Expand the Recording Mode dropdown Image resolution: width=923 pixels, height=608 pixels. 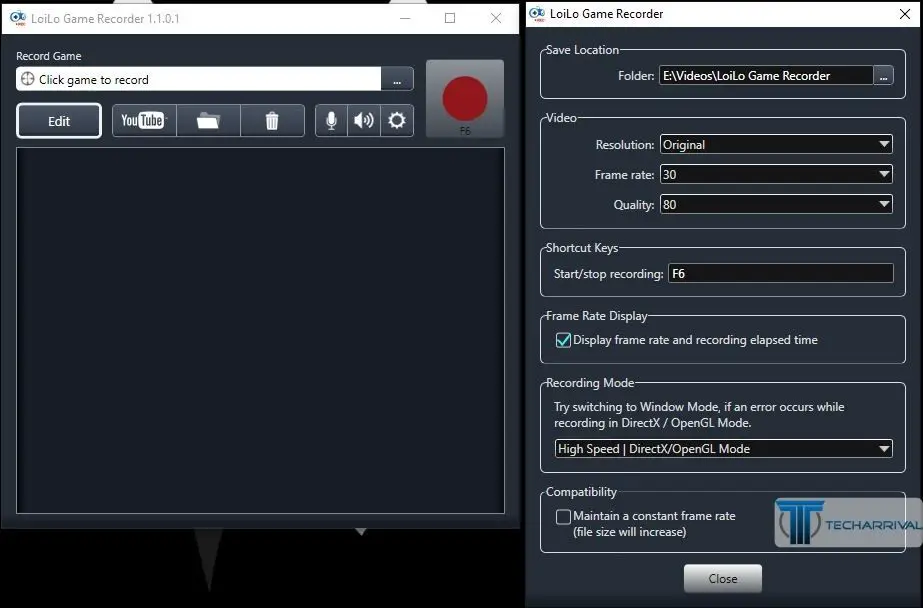coord(723,448)
